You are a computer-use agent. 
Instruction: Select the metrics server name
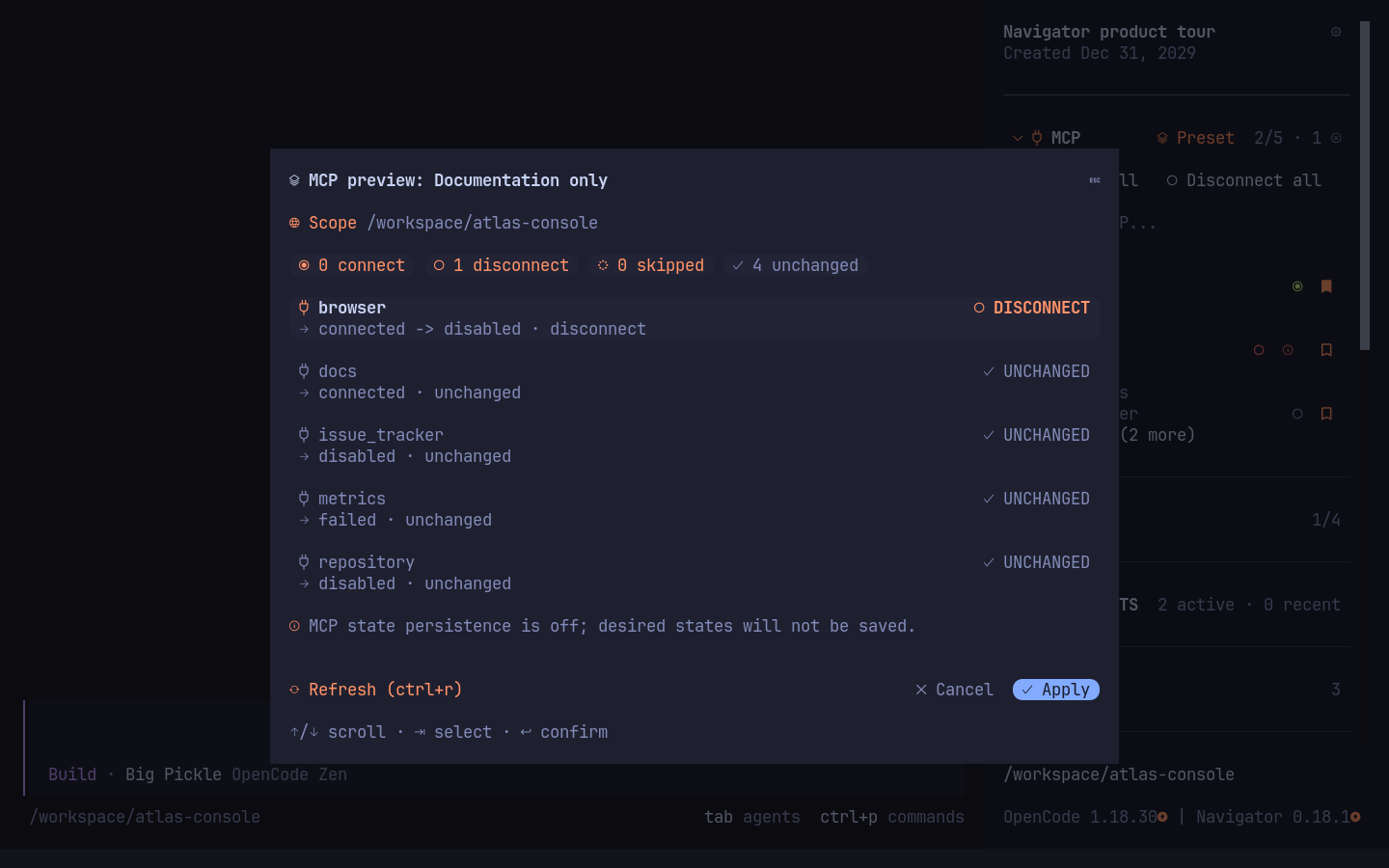tap(352, 499)
